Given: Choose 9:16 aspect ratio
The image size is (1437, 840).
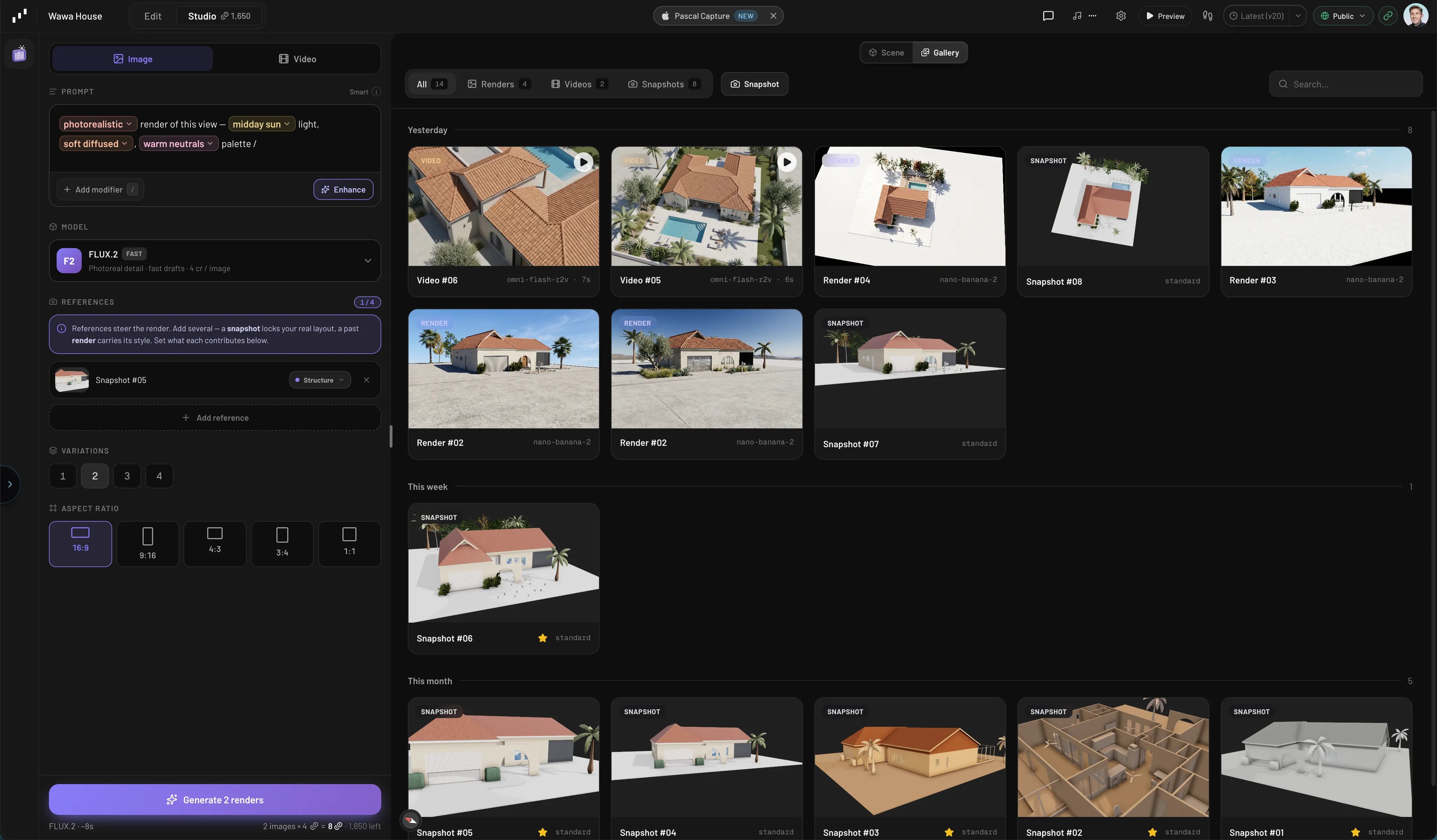Looking at the screenshot, I should 148,544.
